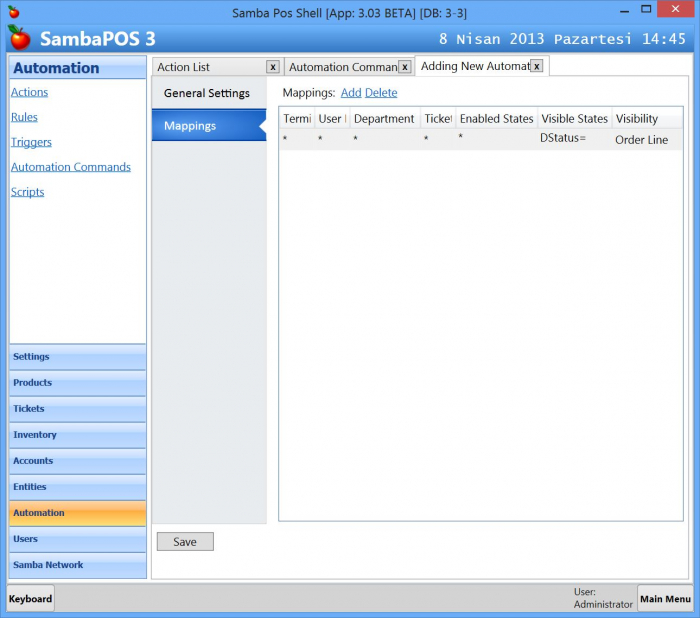
Task: Click the Add mapping link
Action: (351, 93)
